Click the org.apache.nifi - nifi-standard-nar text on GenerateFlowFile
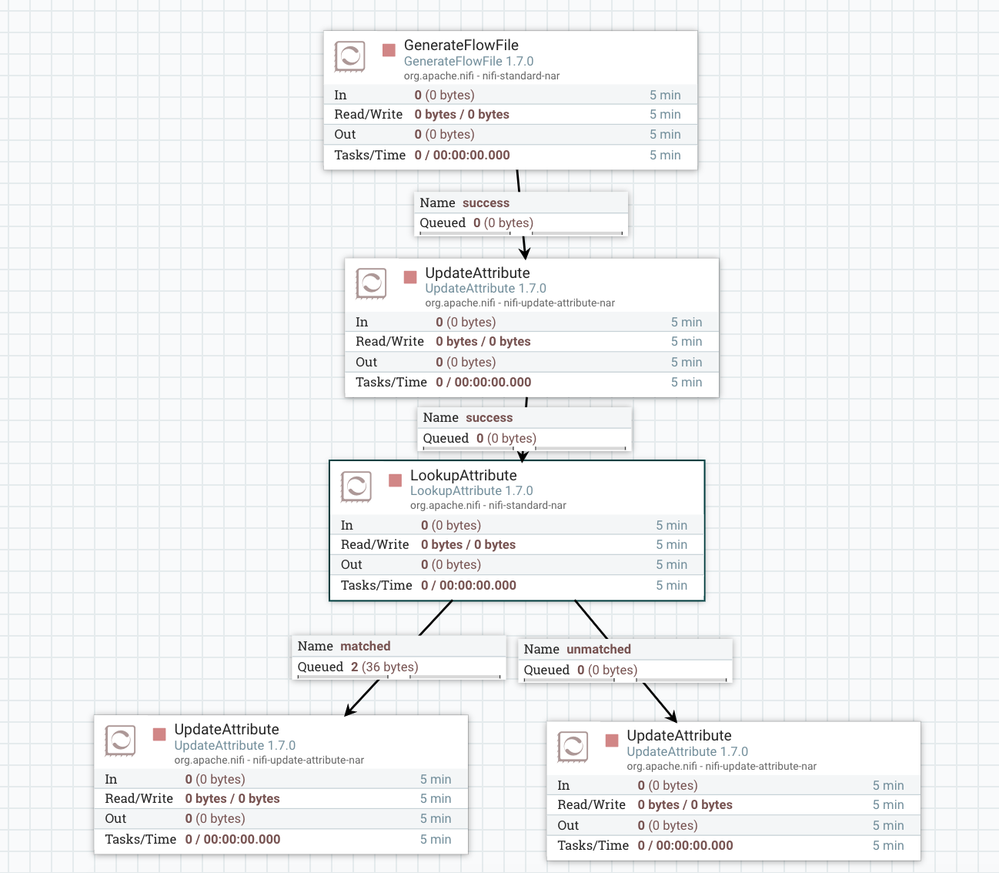The height and width of the screenshot is (873, 999). 482,76
